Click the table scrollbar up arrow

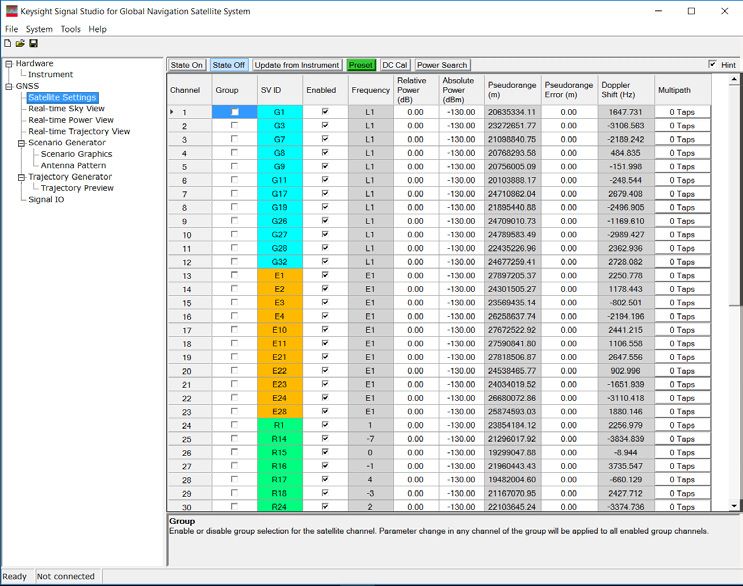[x=734, y=79]
